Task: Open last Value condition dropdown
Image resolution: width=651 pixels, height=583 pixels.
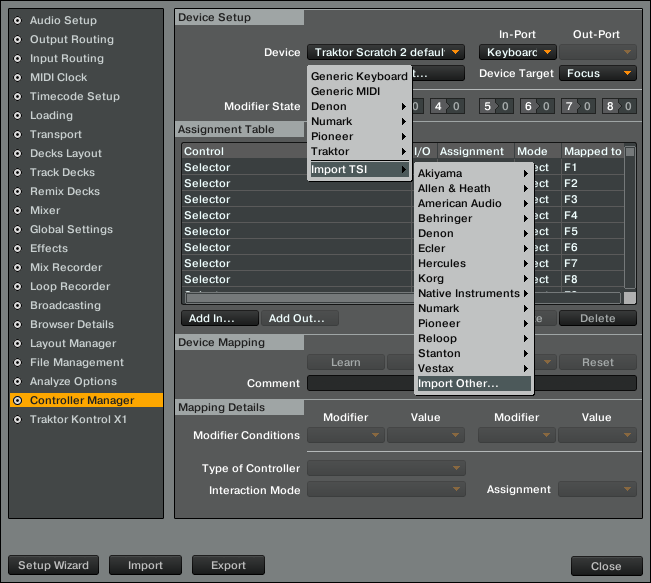Action: point(597,435)
